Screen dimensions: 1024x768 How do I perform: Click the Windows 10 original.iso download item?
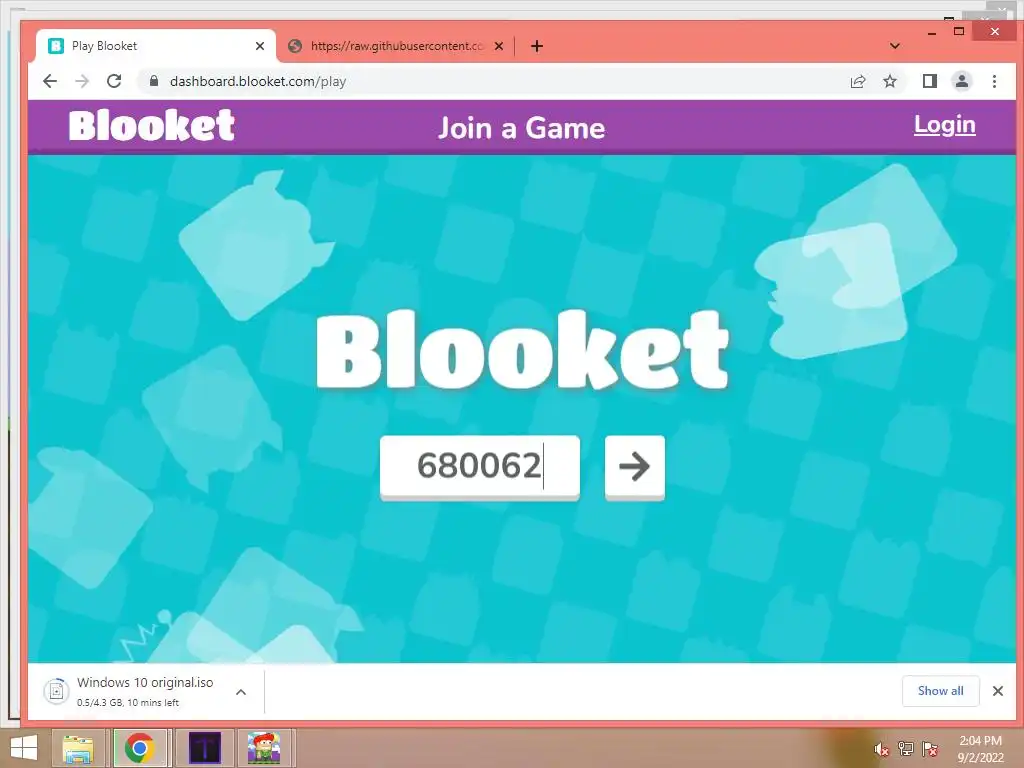pos(145,691)
